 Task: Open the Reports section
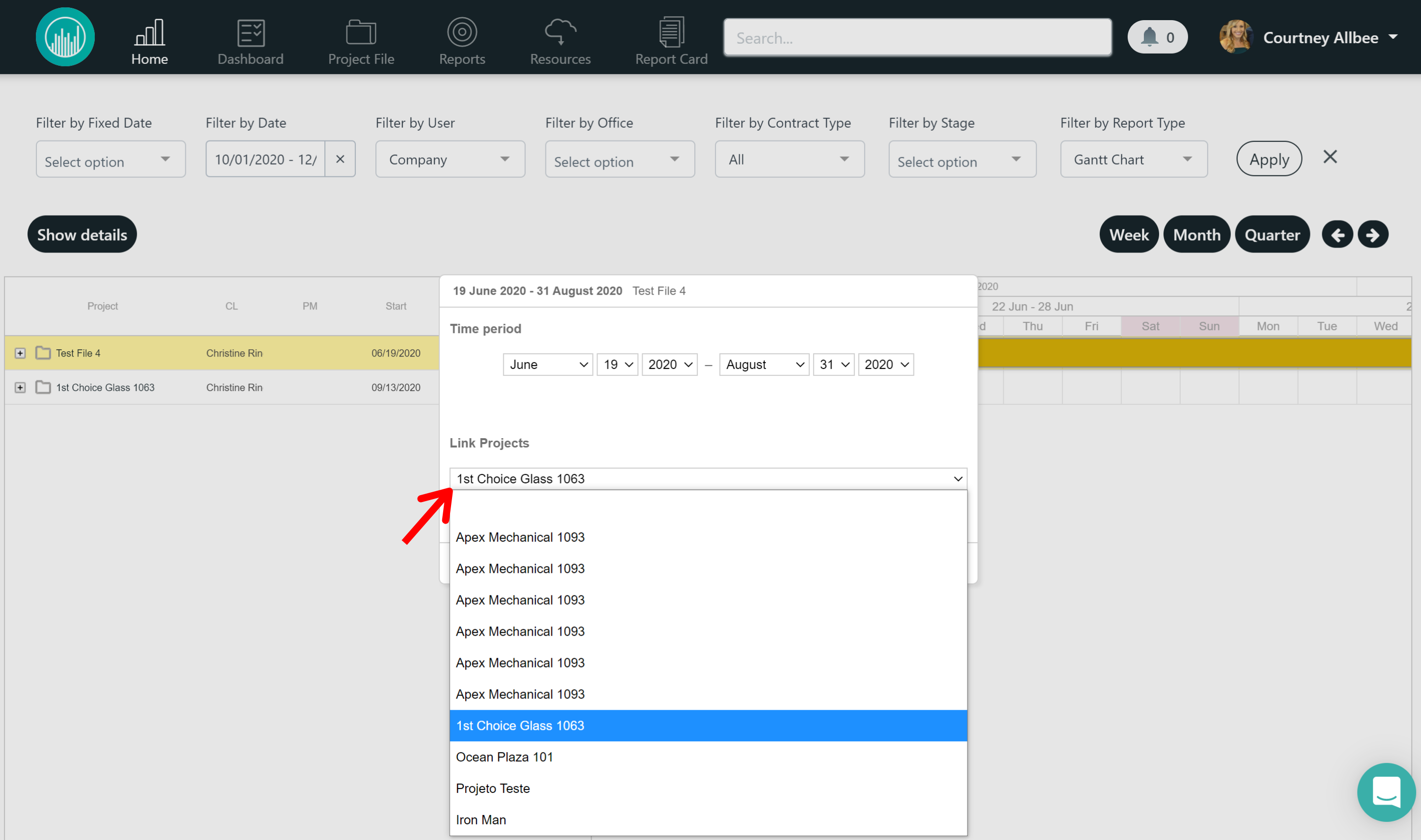tap(462, 40)
